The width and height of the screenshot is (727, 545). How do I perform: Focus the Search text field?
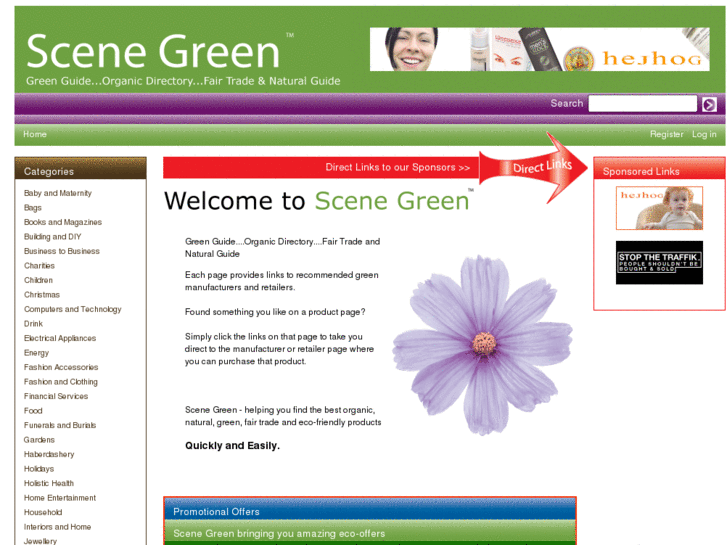click(x=643, y=103)
